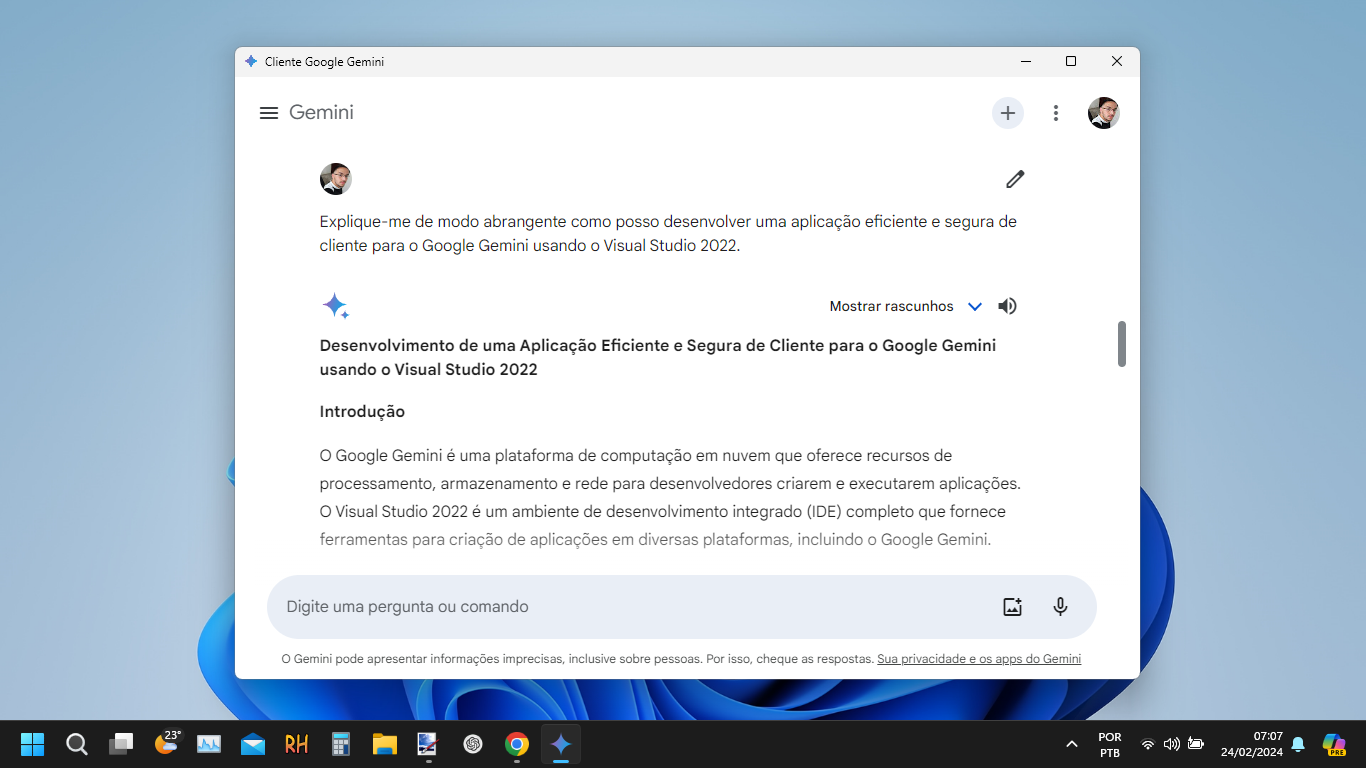The image size is (1366, 768).
Task: Open the clock showing 07:07 24/02/2024
Action: (x=1252, y=744)
